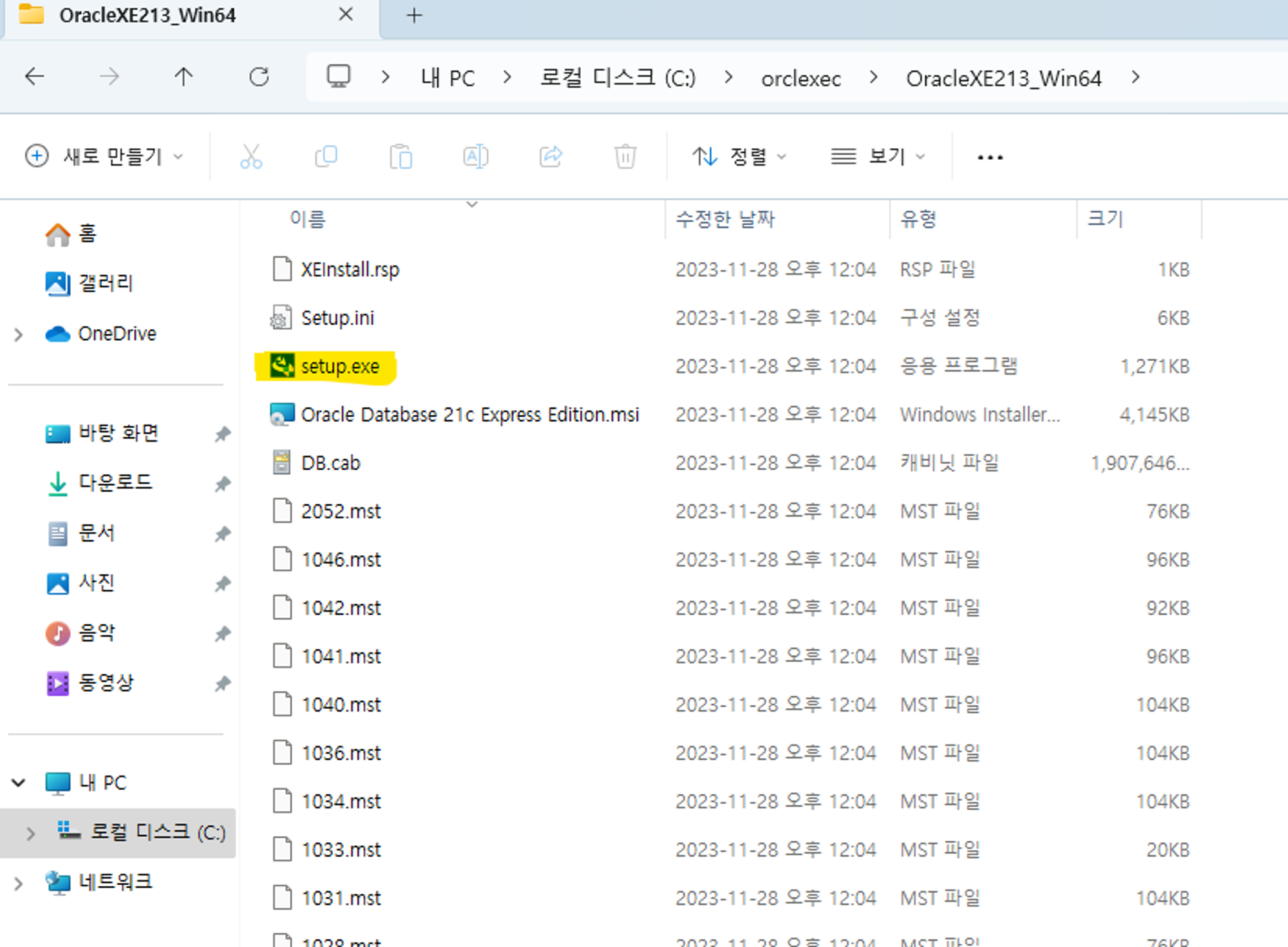Select the 1041.mst file

pyautogui.click(x=341, y=656)
